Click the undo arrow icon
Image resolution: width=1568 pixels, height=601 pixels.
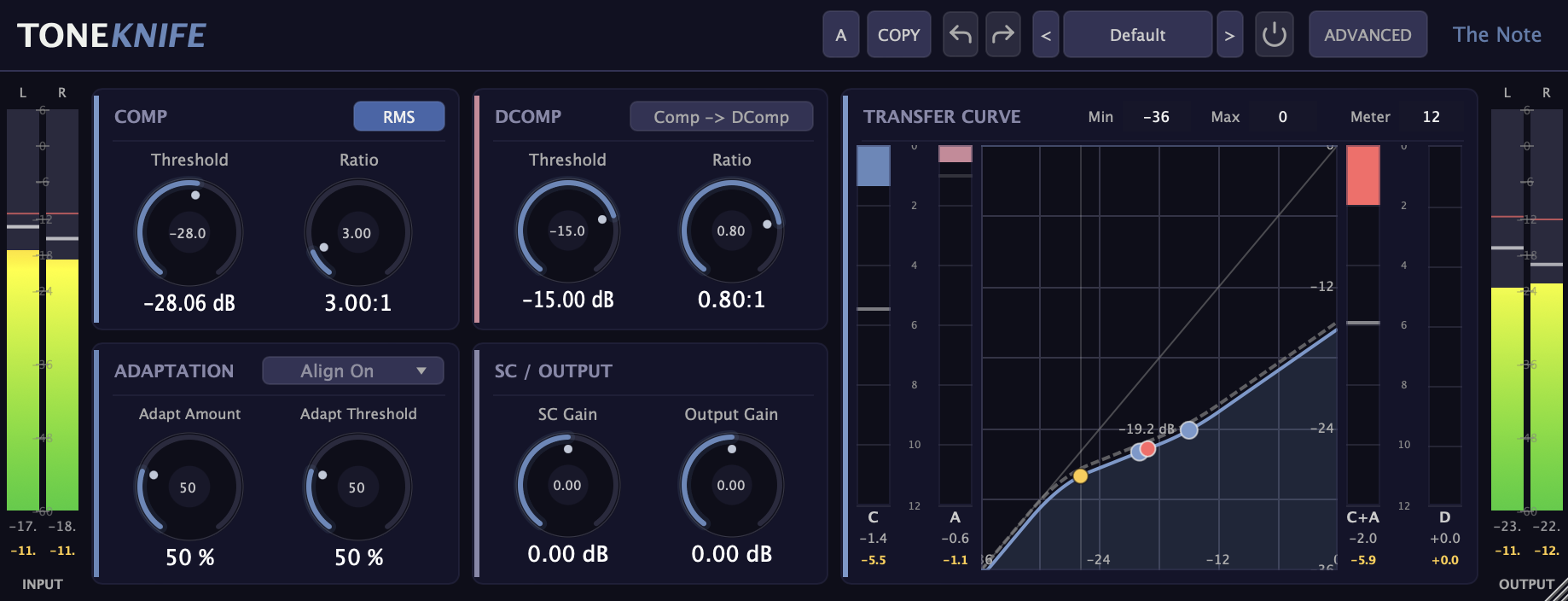[961, 34]
